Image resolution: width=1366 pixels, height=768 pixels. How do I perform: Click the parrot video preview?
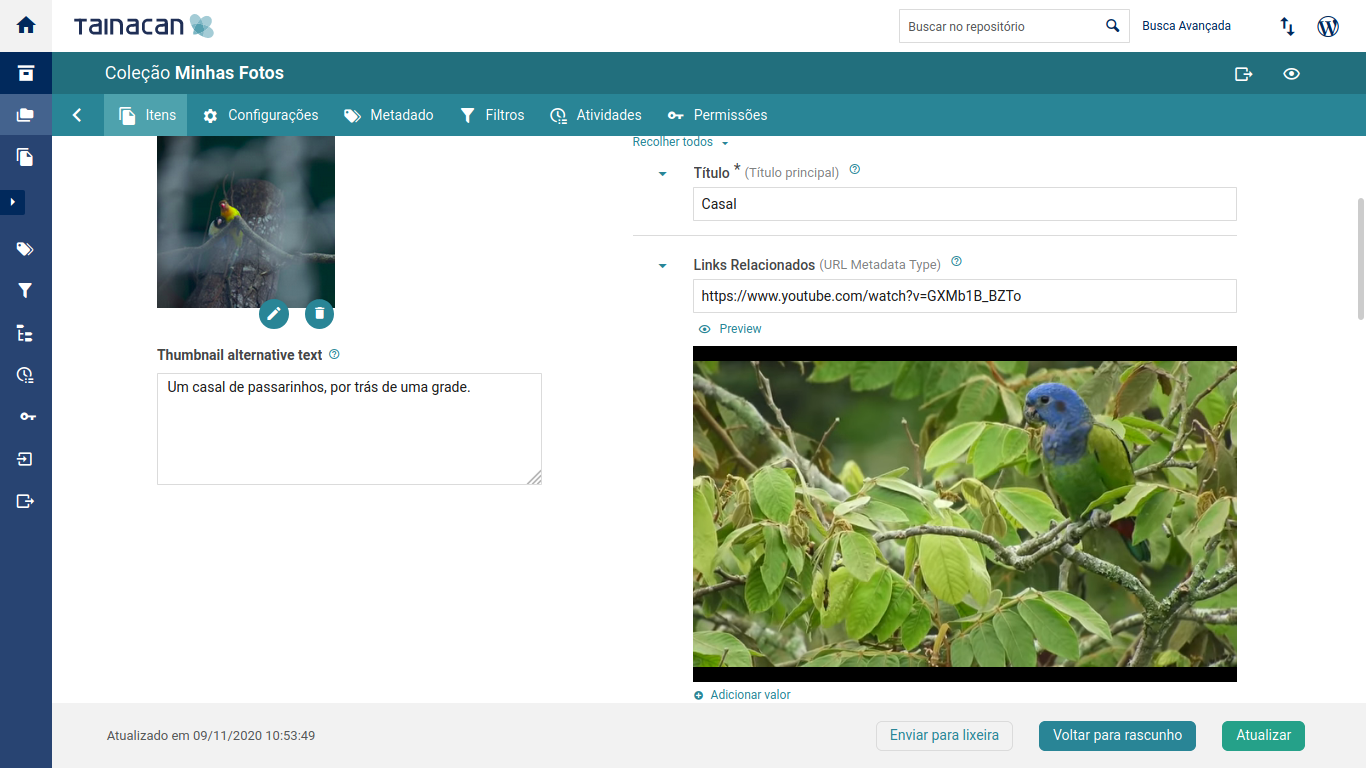[965, 514]
